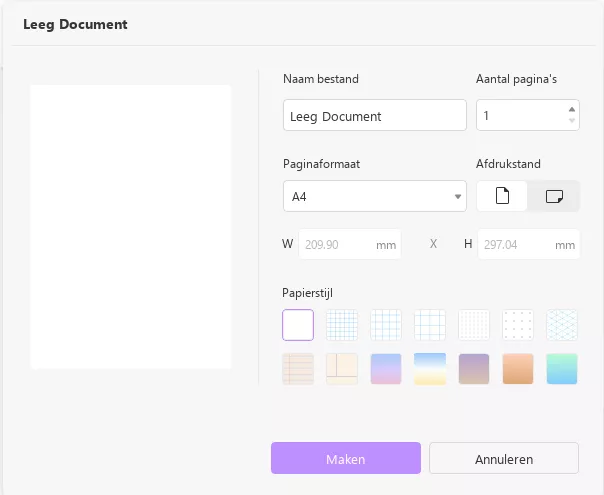Pick the blue-to-pink gradient paper

pos(386,369)
